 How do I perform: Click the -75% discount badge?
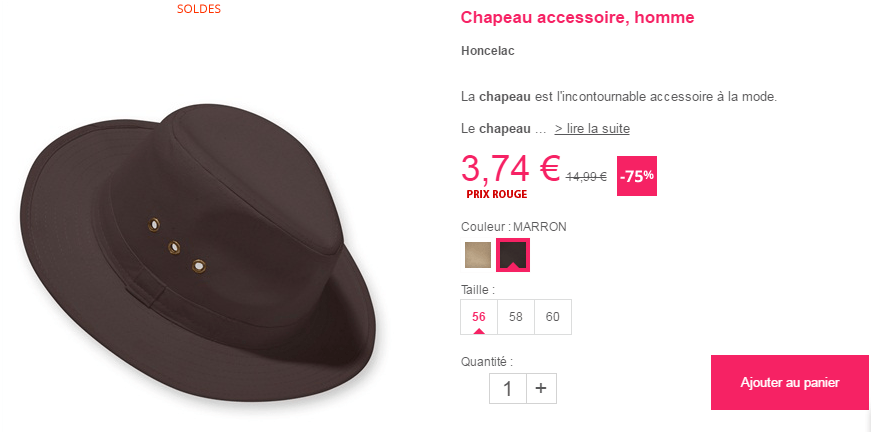tap(637, 176)
